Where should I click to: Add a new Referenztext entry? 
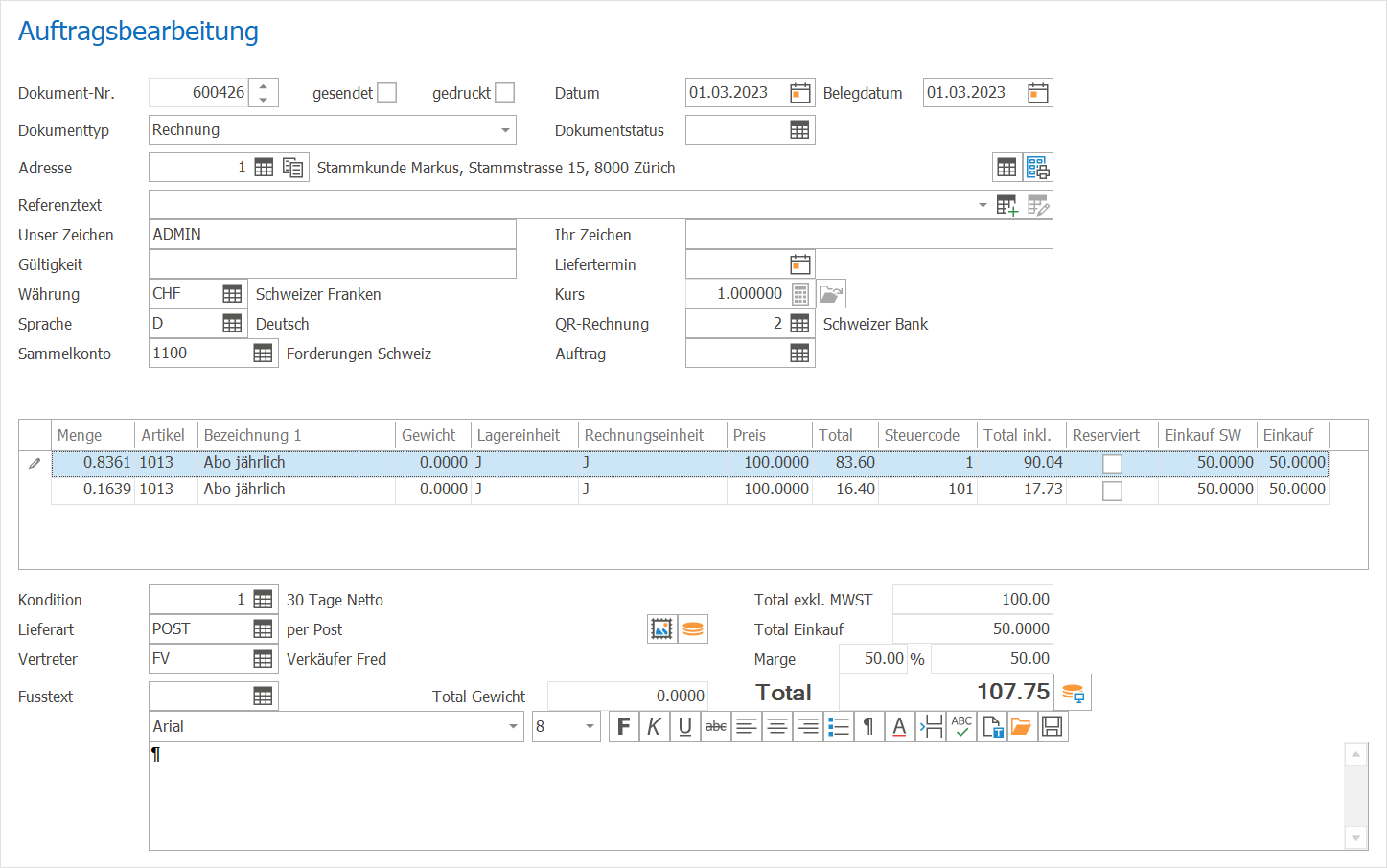coord(1007,205)
